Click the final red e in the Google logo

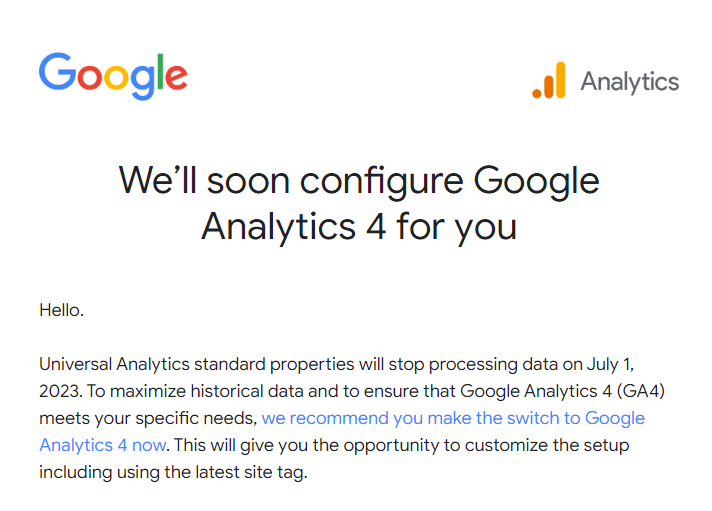tap(175, 78)
